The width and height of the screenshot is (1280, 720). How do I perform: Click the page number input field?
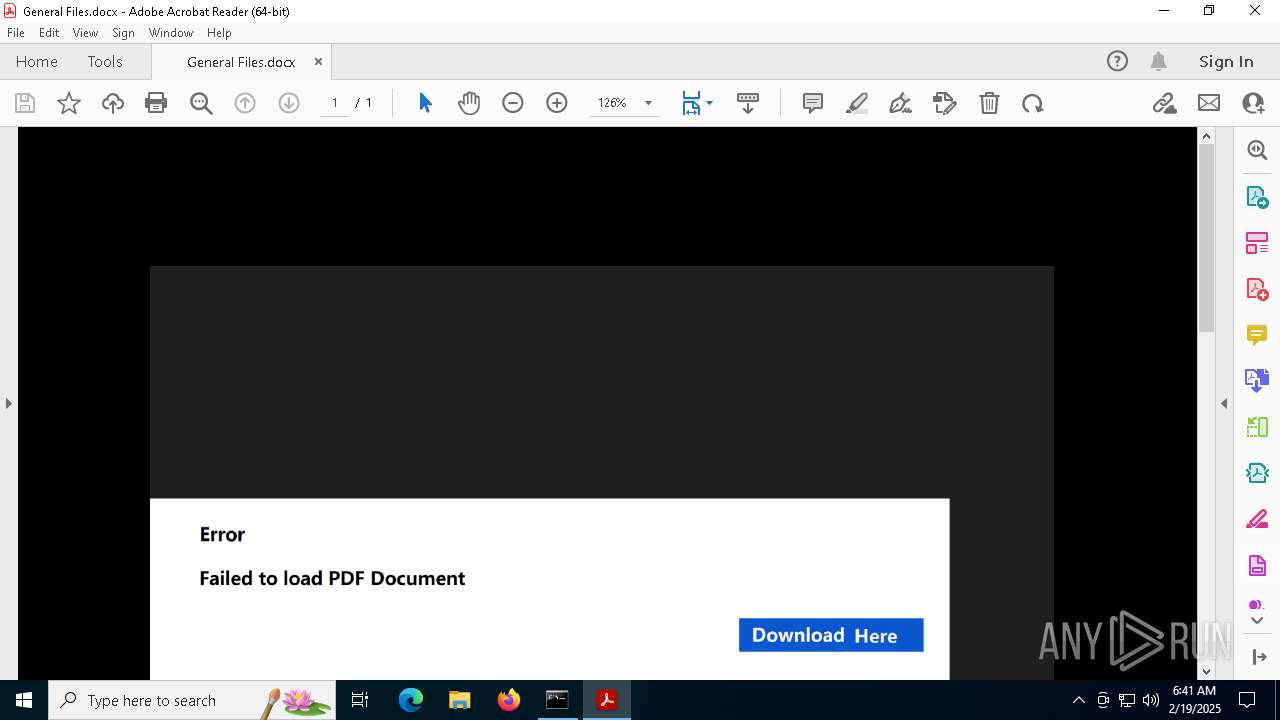point(334,103)
